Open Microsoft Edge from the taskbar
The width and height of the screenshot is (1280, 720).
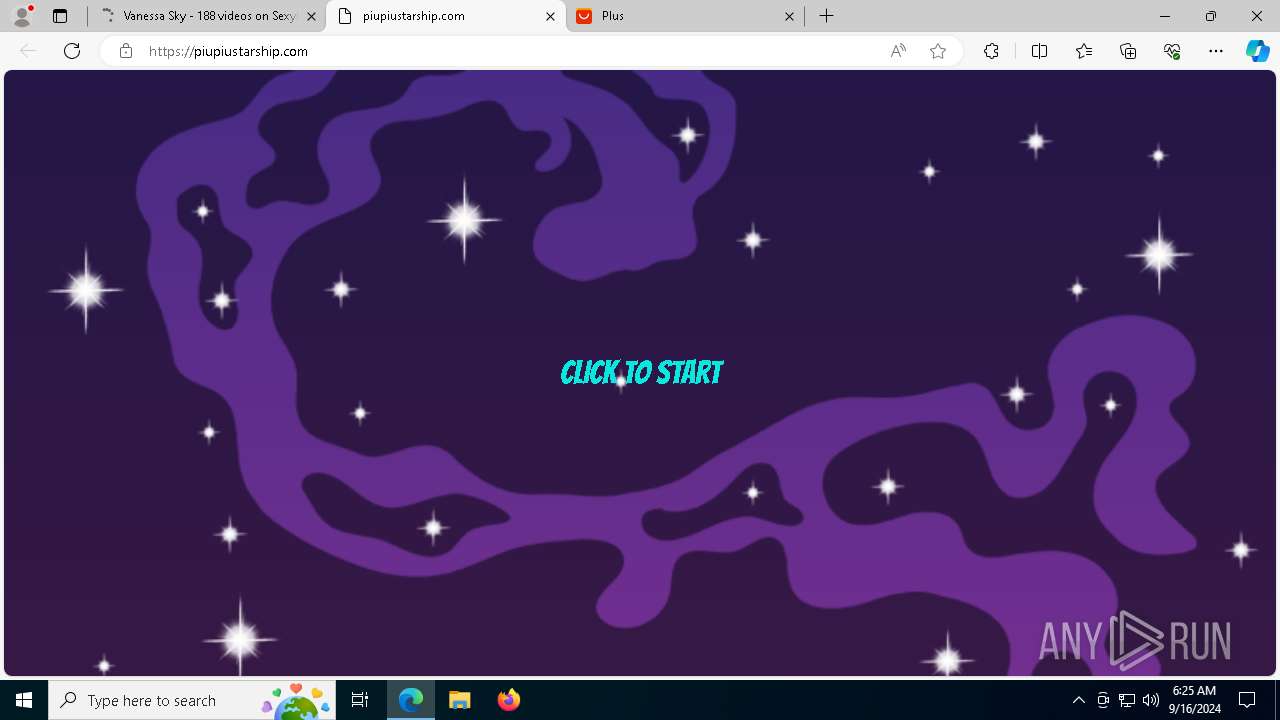[411, 700]
